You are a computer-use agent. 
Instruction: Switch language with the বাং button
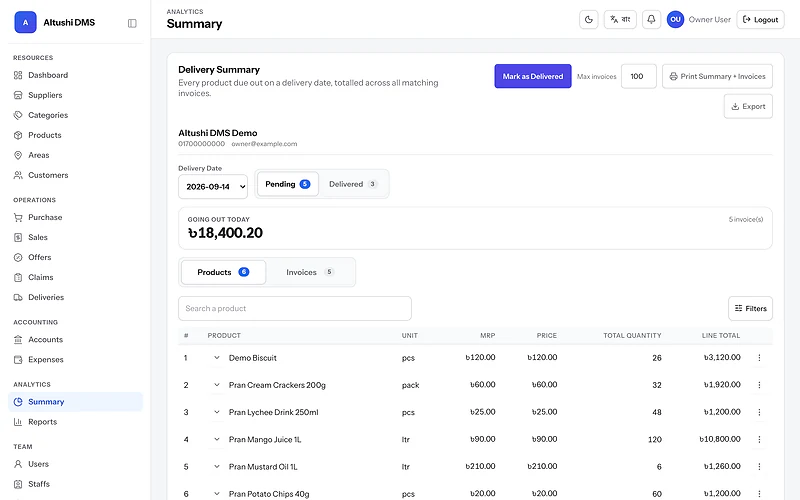(x=620, y=20)
